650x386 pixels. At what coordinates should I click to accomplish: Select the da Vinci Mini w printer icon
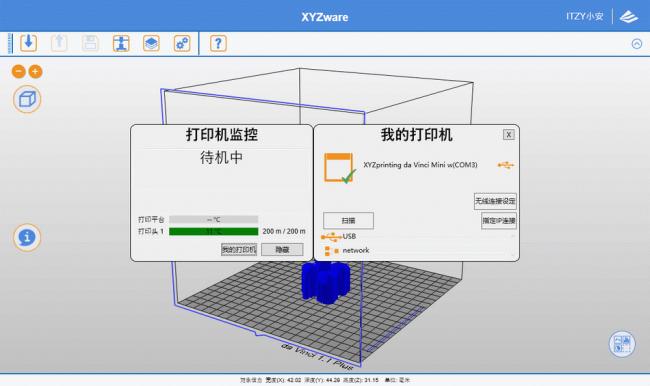click(340, 168)
